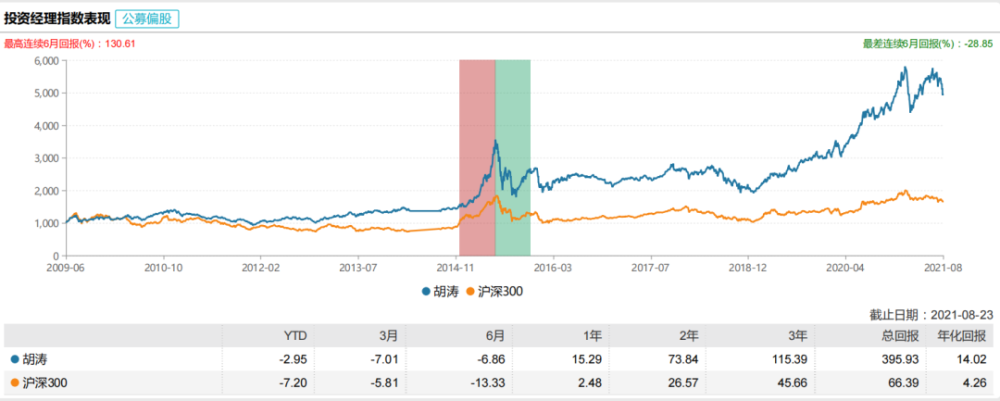Click the 投资经理指数表现 panel title
Screen dimensions: 1000x401
[56, 19]
